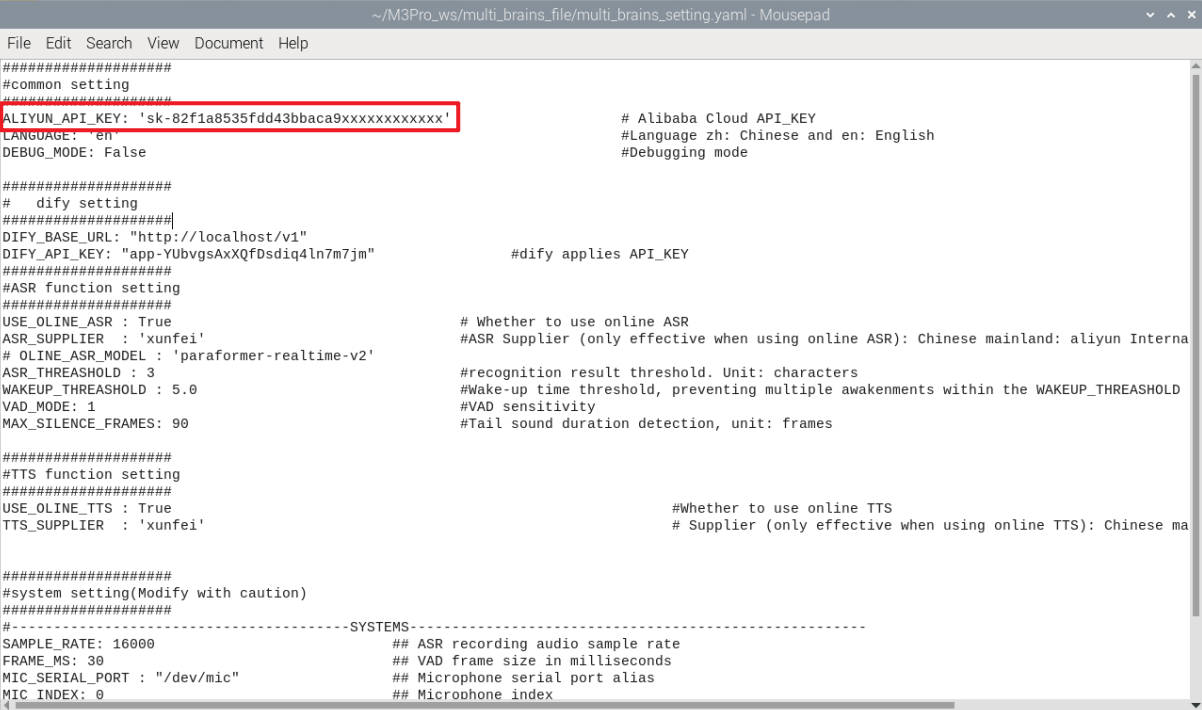Click the '## ASR recording audio sample rate' comment

pos(536,644)
